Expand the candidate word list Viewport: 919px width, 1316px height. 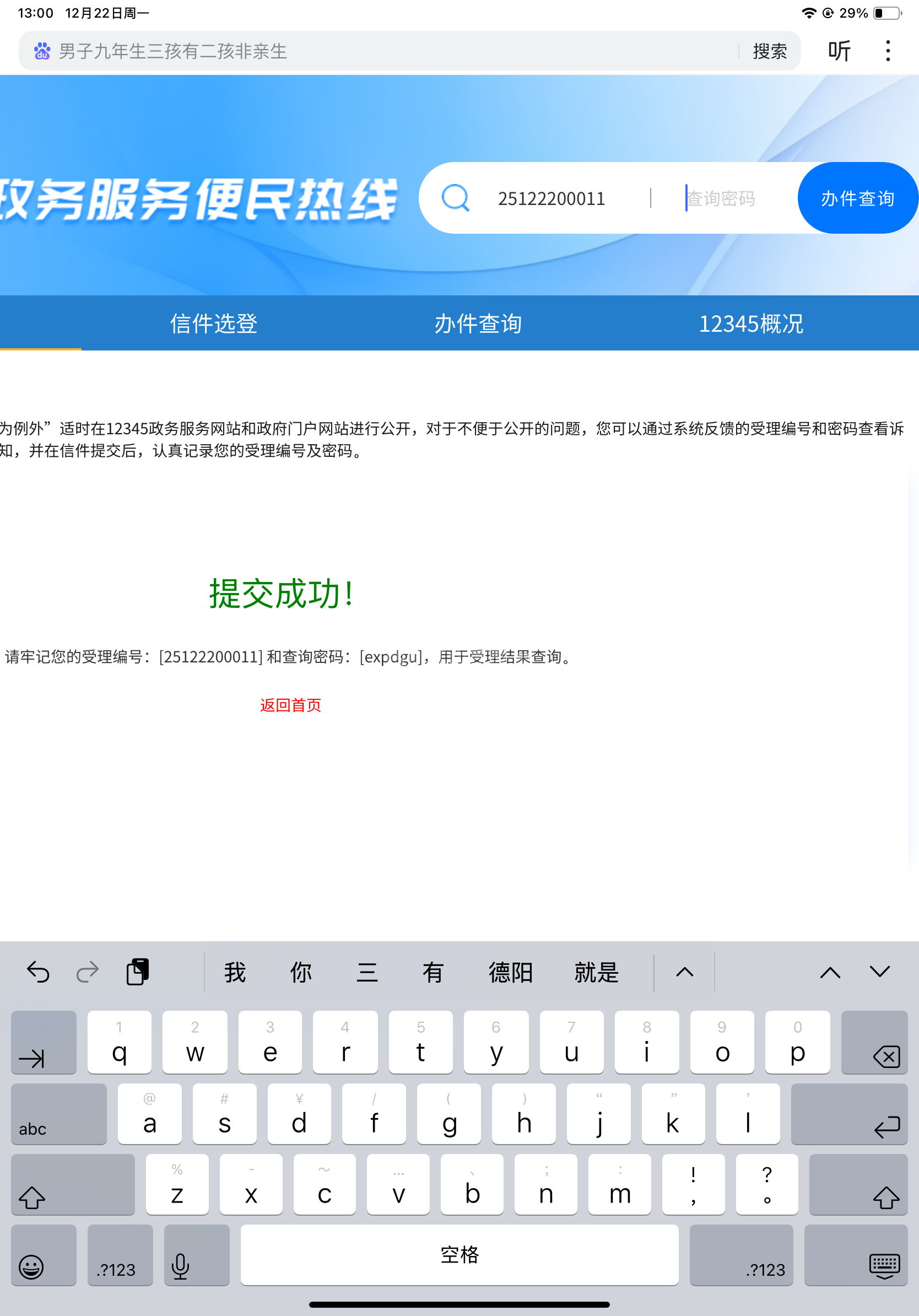(x=684, y=972)
